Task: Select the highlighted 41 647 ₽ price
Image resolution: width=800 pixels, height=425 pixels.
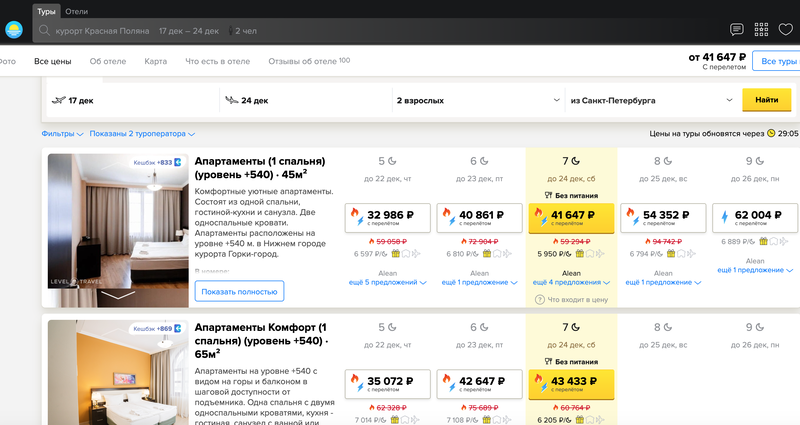Action: tap(571, 218)
